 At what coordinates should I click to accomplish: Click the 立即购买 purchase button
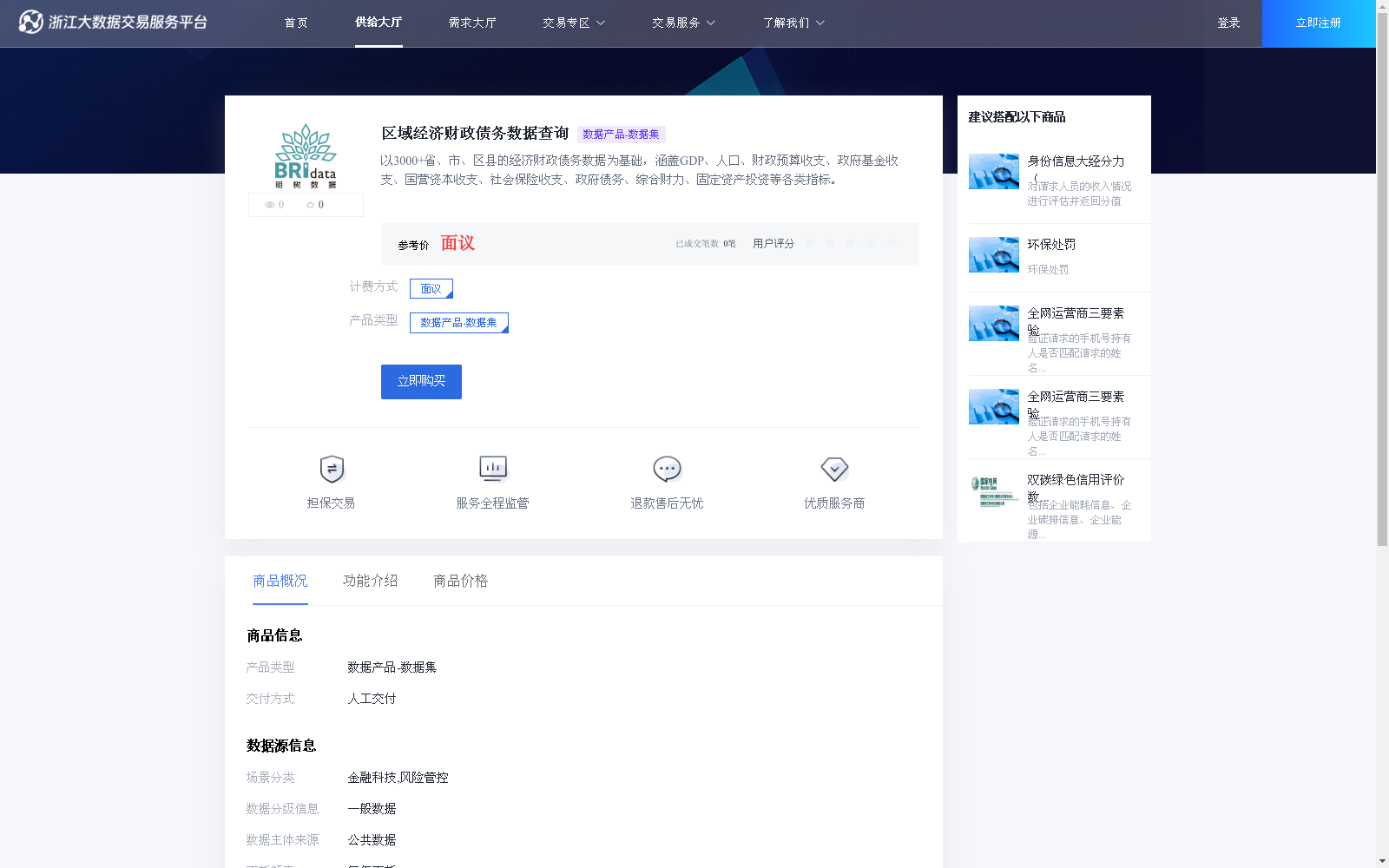coord(420,381)
